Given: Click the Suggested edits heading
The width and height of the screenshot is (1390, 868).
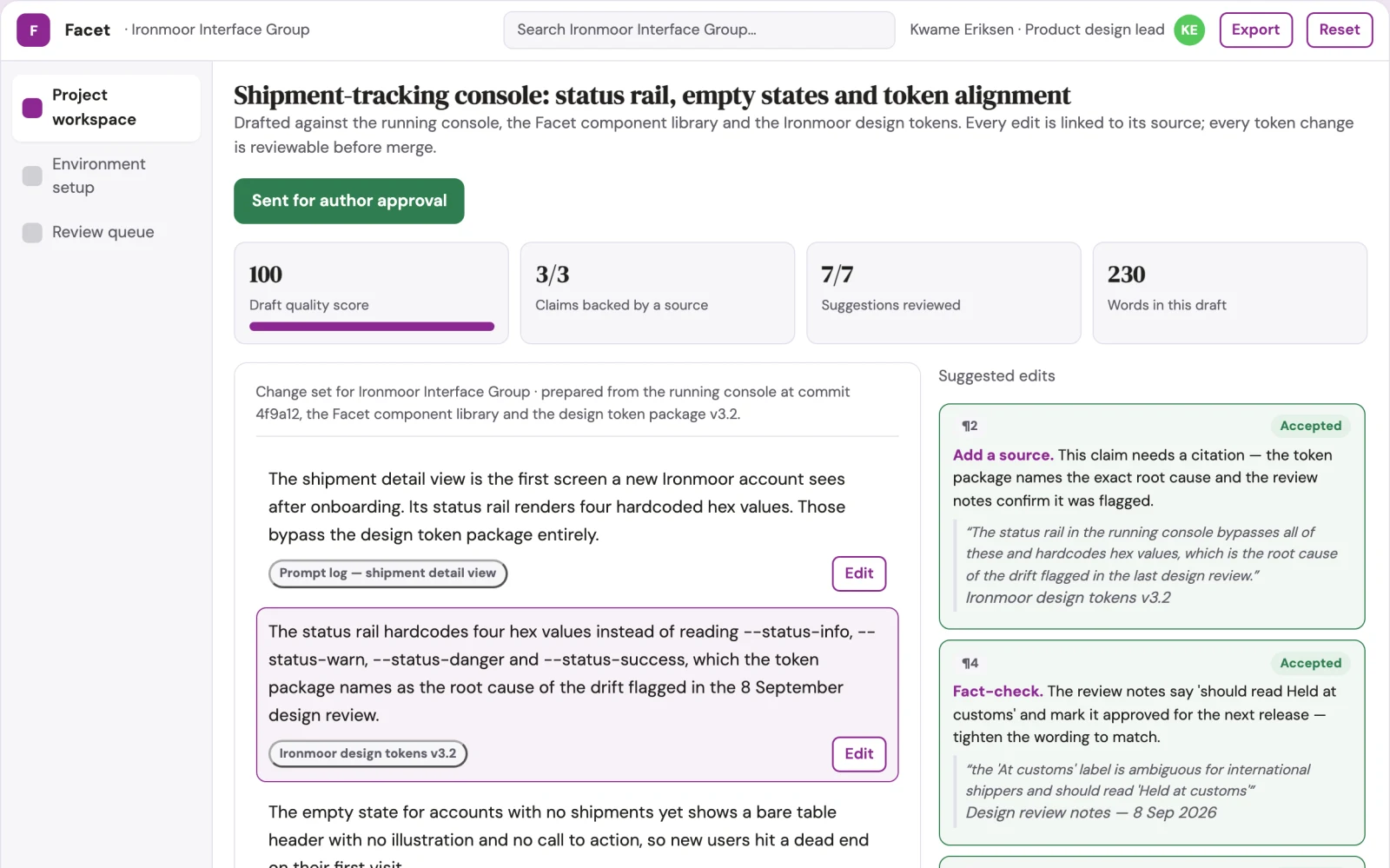Looking at the screenshot, I should pyautogui.click(x=996, y=375).
